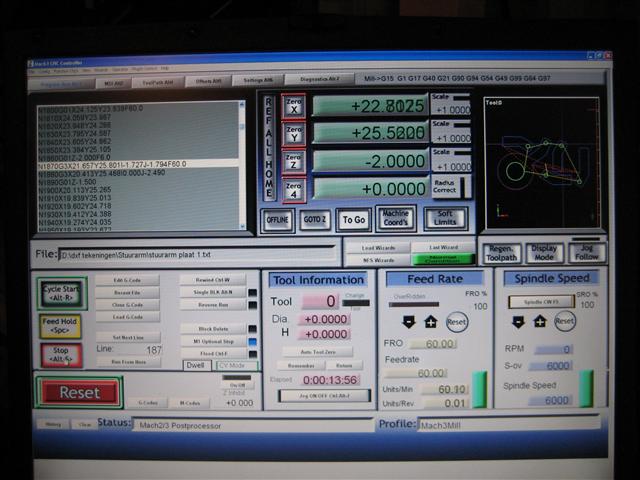Click the Cycle Start button

pyautogui.click(x=62, y=293)
